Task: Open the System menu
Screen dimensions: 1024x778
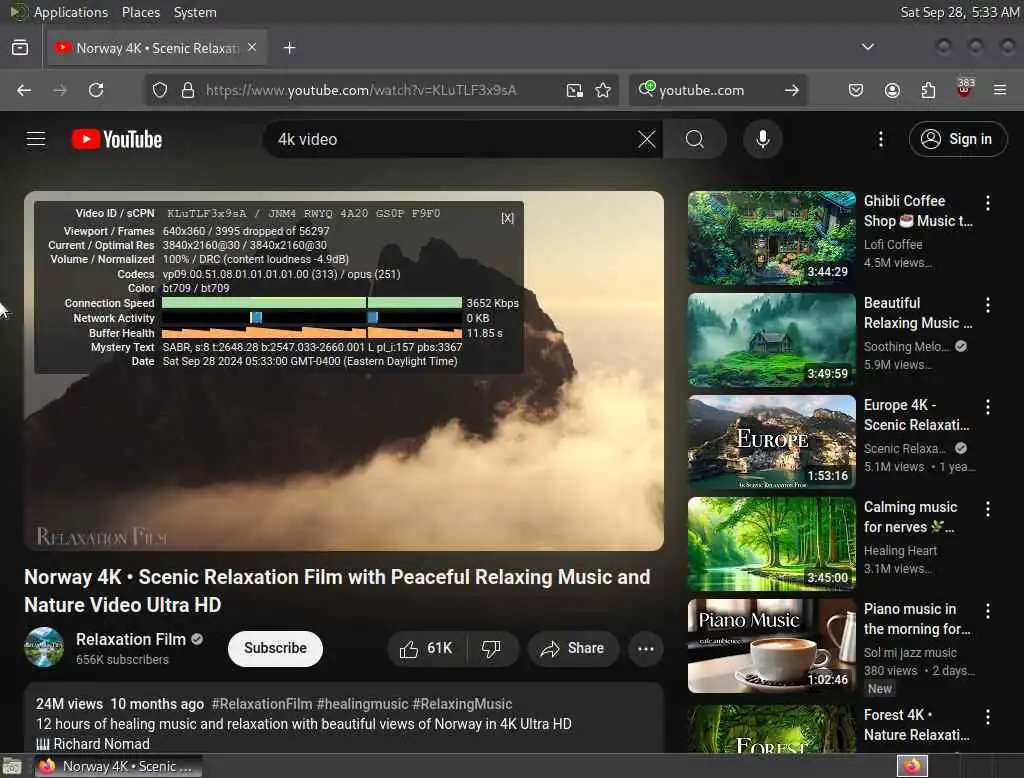Action: click(x=195, y=12)
